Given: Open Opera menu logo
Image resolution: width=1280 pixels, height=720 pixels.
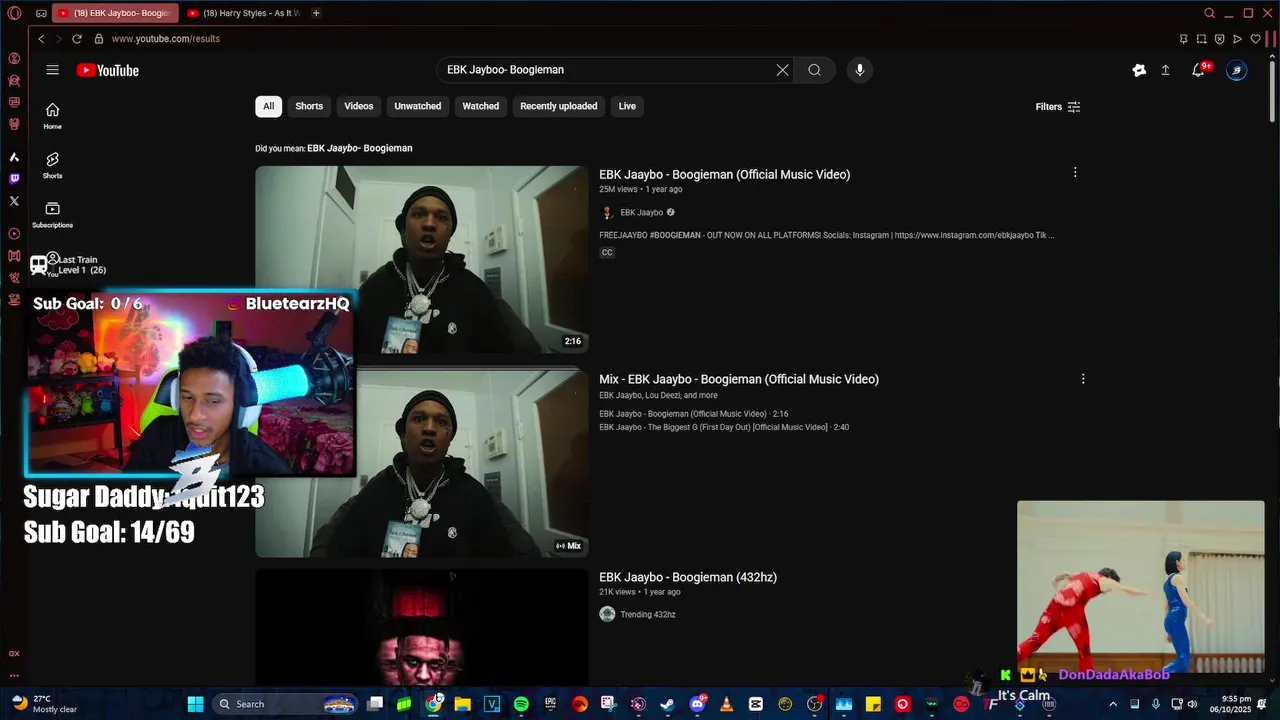Looking at the screenshot, I should (14, 13).
